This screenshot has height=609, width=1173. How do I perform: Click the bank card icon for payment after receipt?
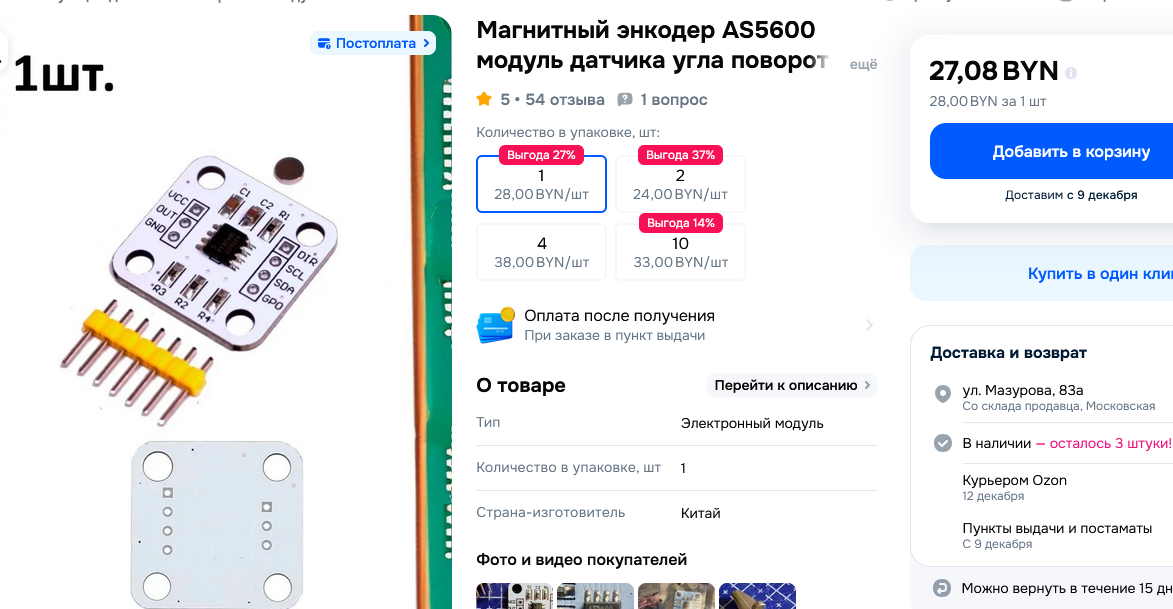(x=495, y=325)
